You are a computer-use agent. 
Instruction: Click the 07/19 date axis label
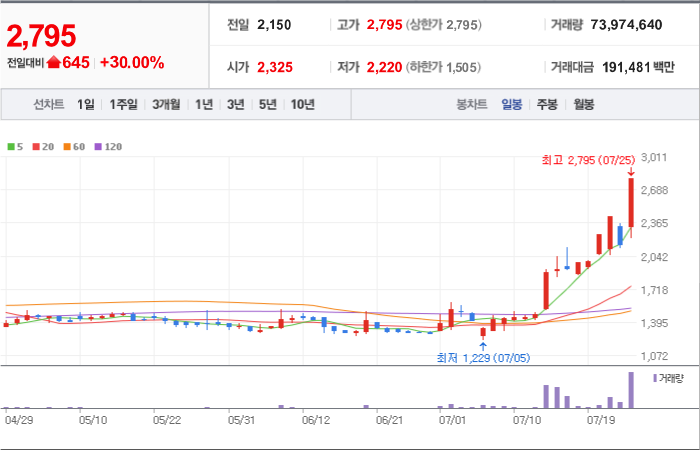(600, 420)
